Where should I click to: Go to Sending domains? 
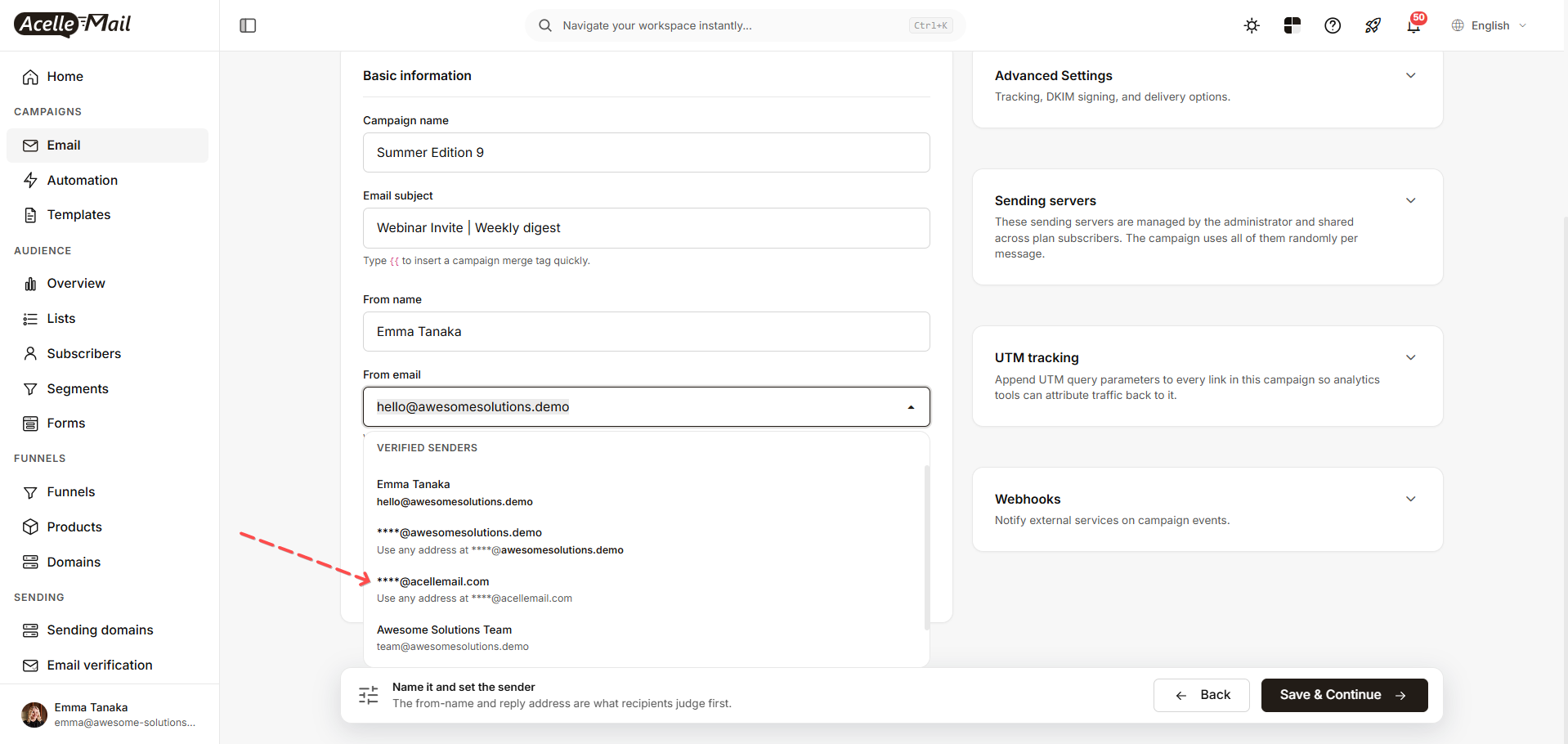(107, 630)
